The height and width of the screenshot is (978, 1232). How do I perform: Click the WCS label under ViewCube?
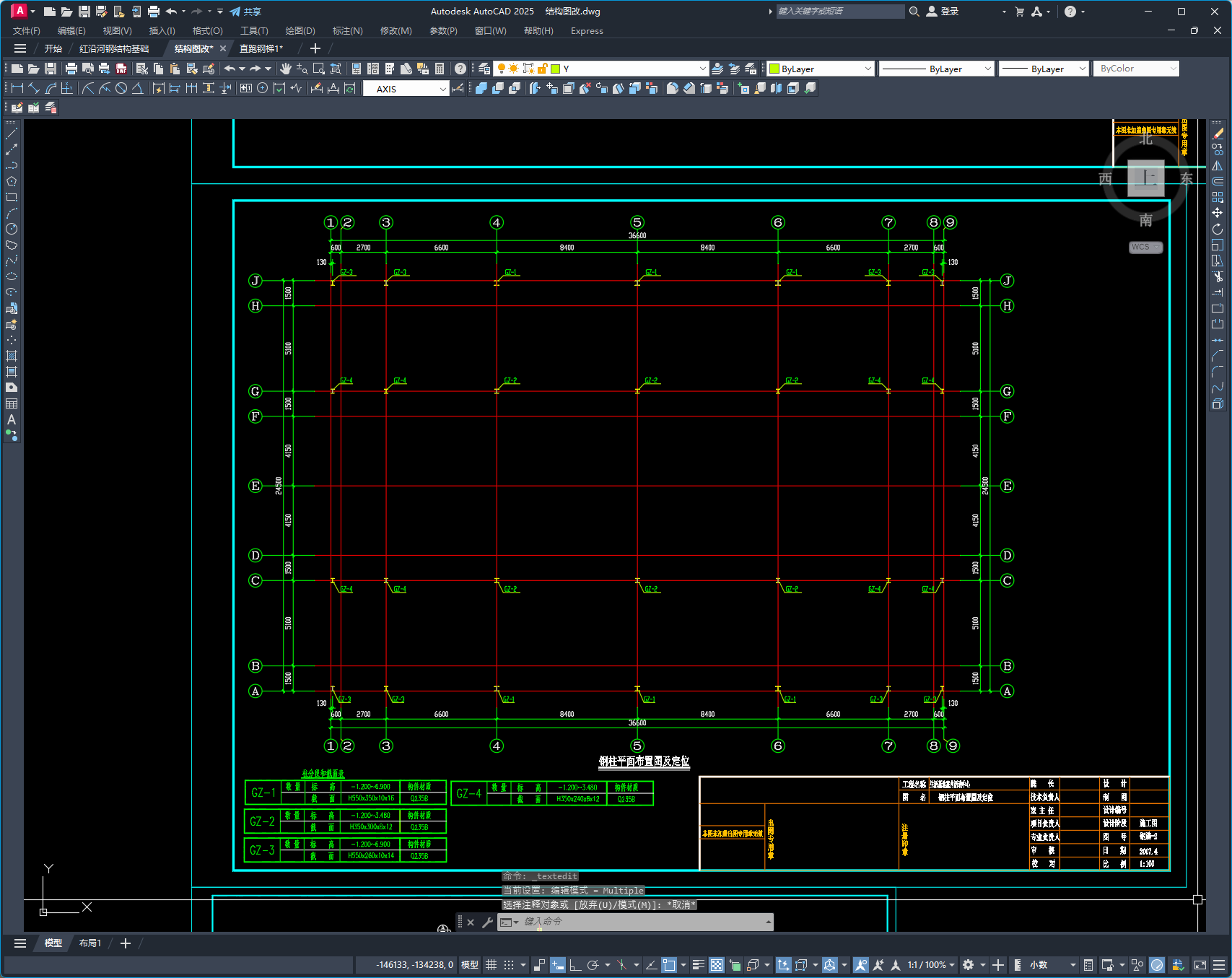1145,247
